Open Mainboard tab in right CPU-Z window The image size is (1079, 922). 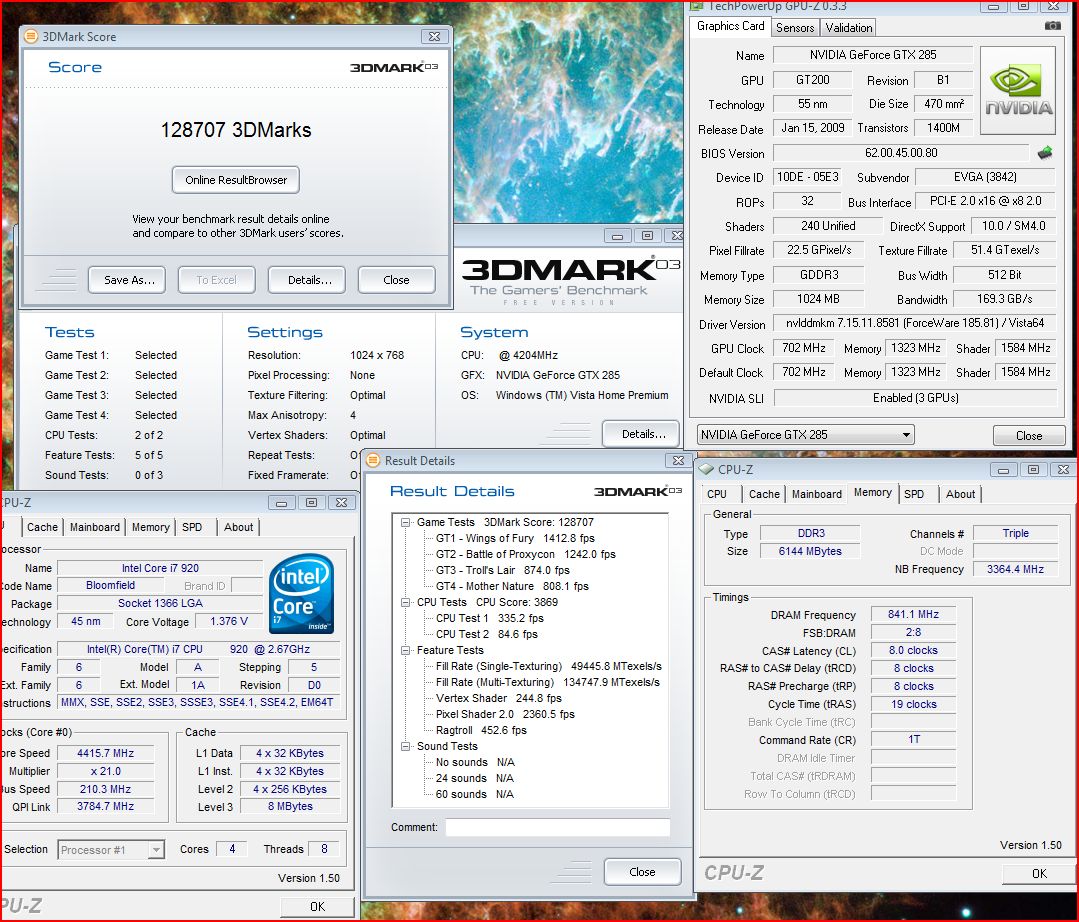[817, 494]
